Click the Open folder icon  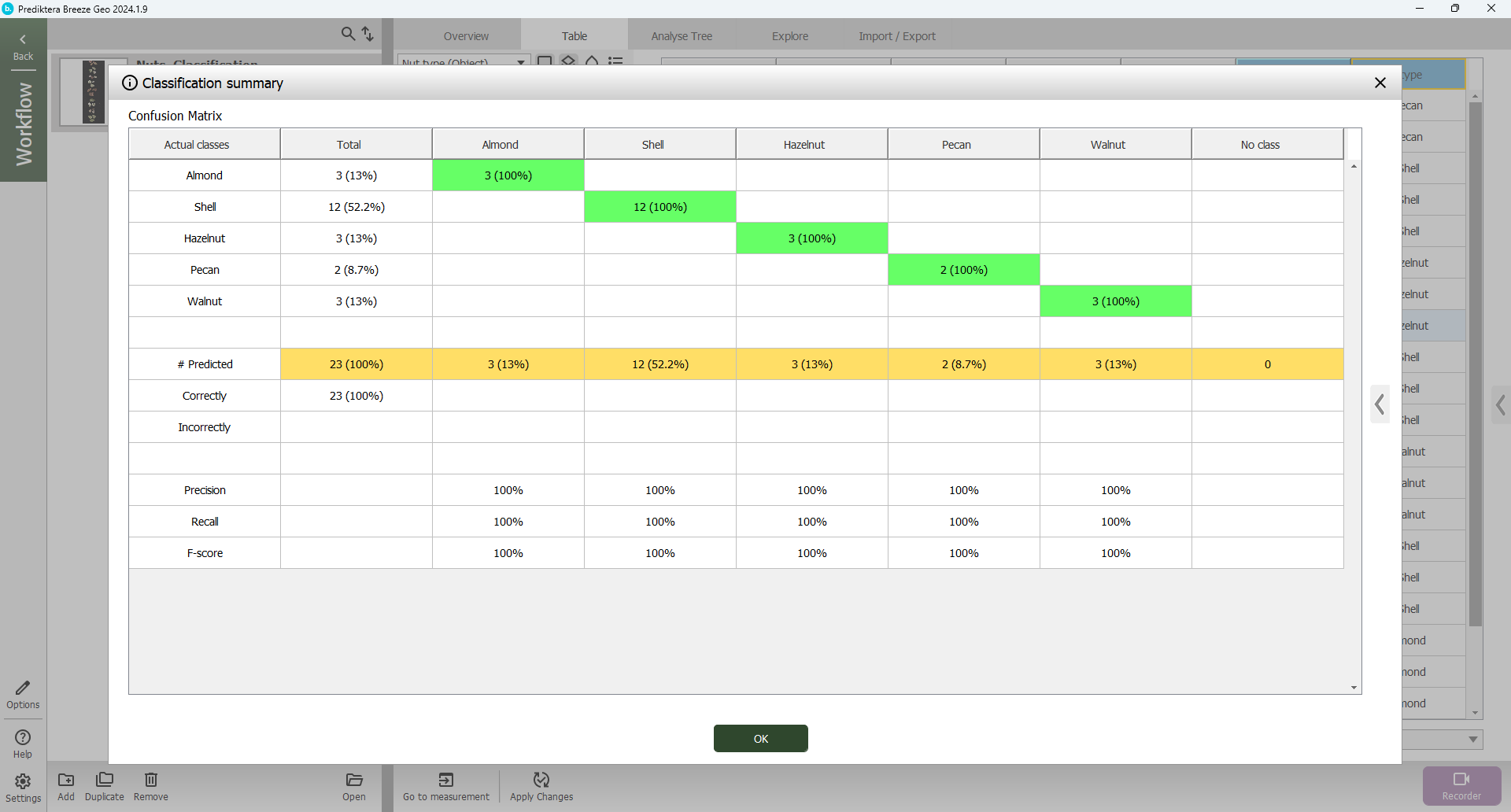coord(354,780)
